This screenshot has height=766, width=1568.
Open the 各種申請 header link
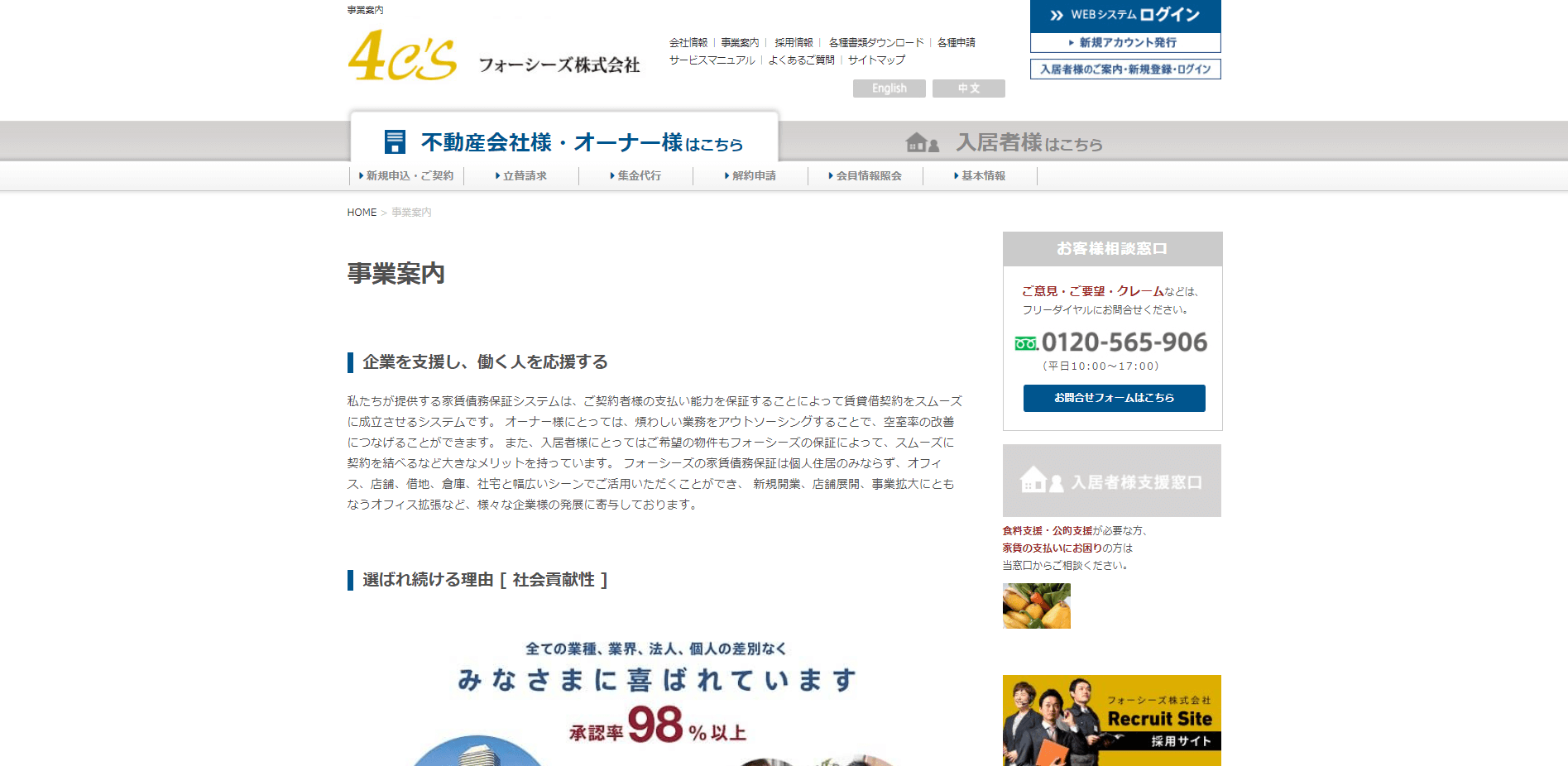957,42
